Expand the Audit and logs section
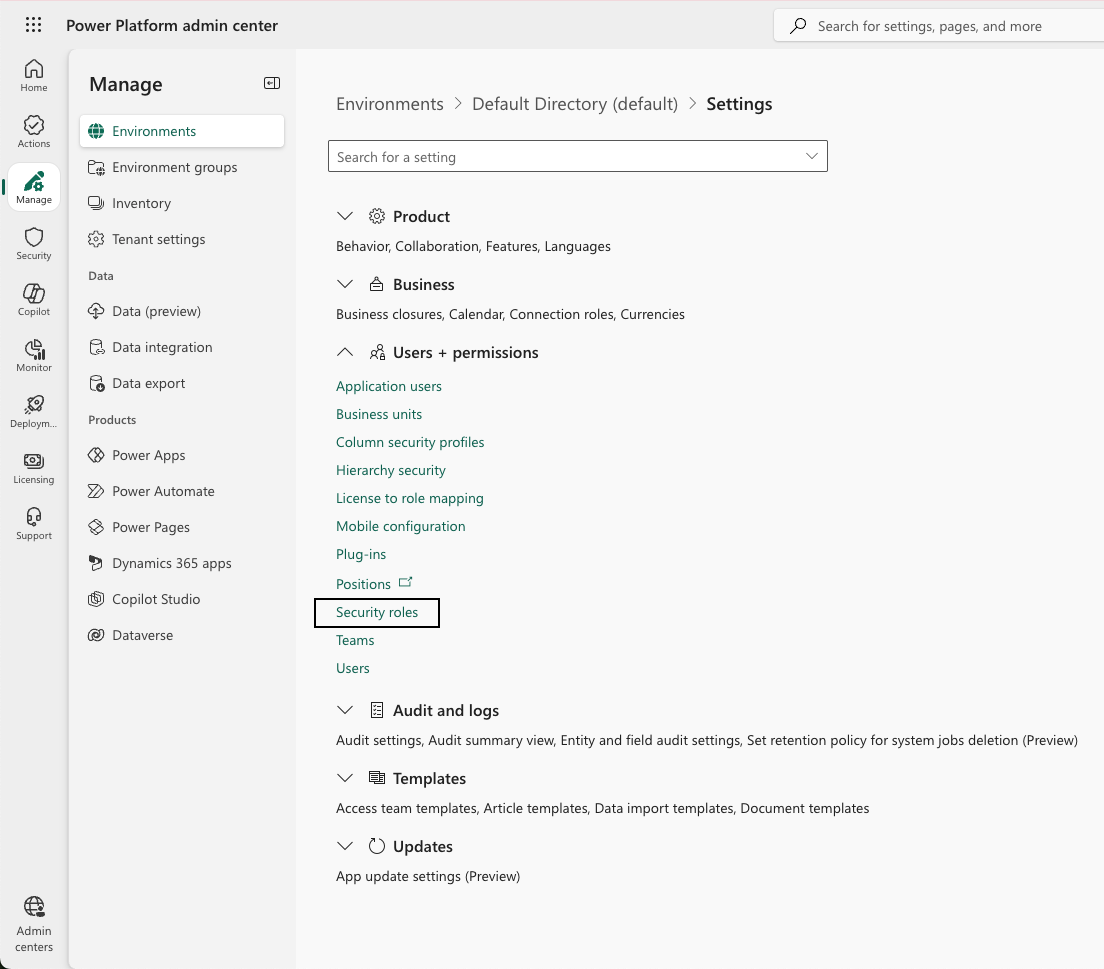 (x=345, y=710)
